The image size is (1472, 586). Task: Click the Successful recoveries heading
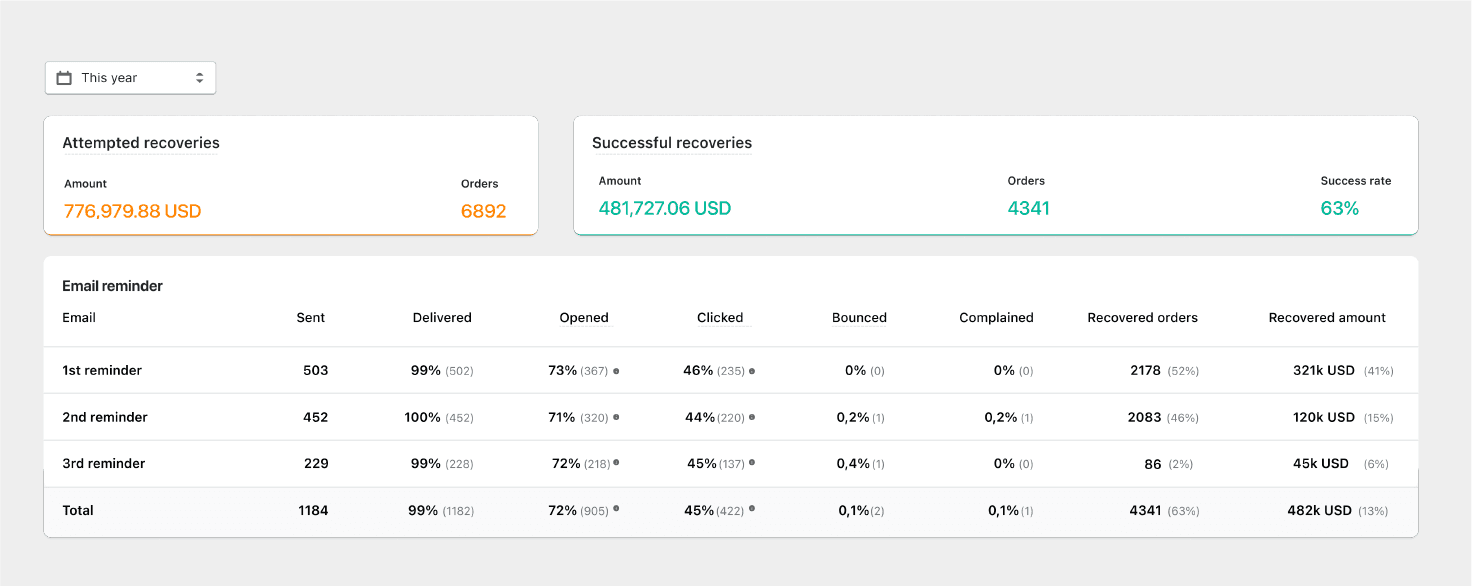point(672,143)
